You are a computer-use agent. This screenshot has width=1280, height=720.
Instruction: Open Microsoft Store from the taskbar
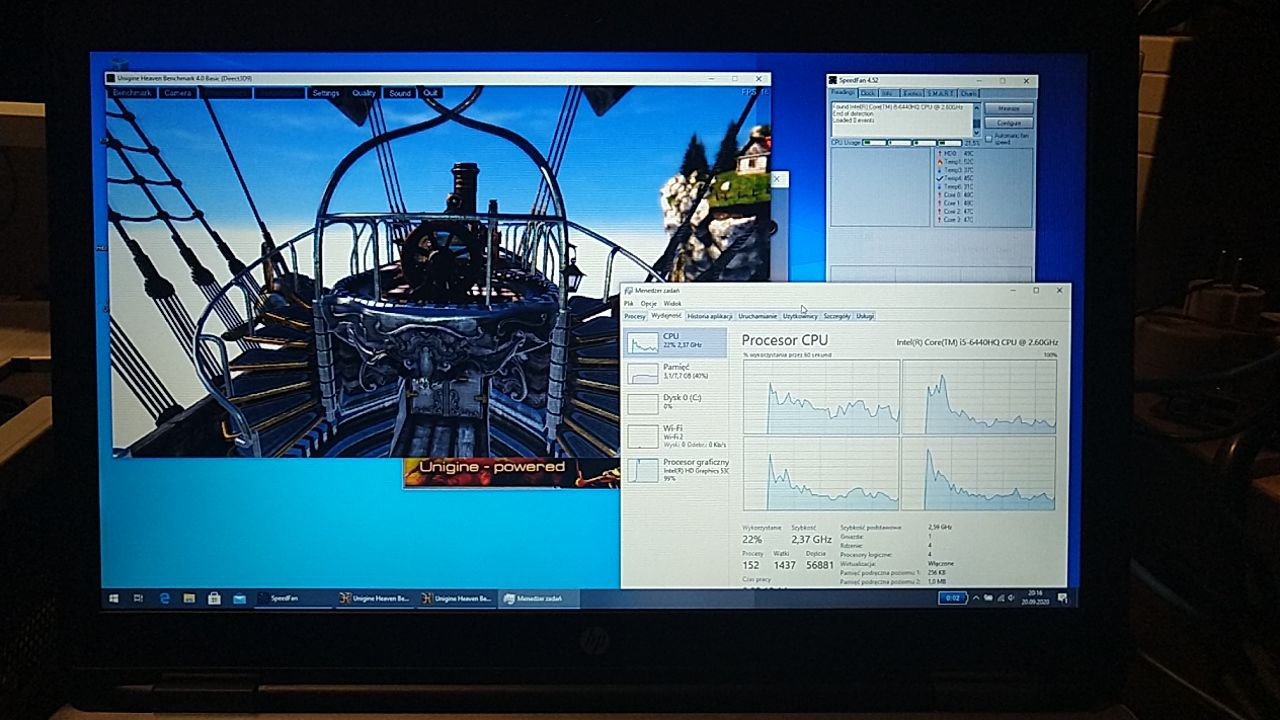click(214, 598)
